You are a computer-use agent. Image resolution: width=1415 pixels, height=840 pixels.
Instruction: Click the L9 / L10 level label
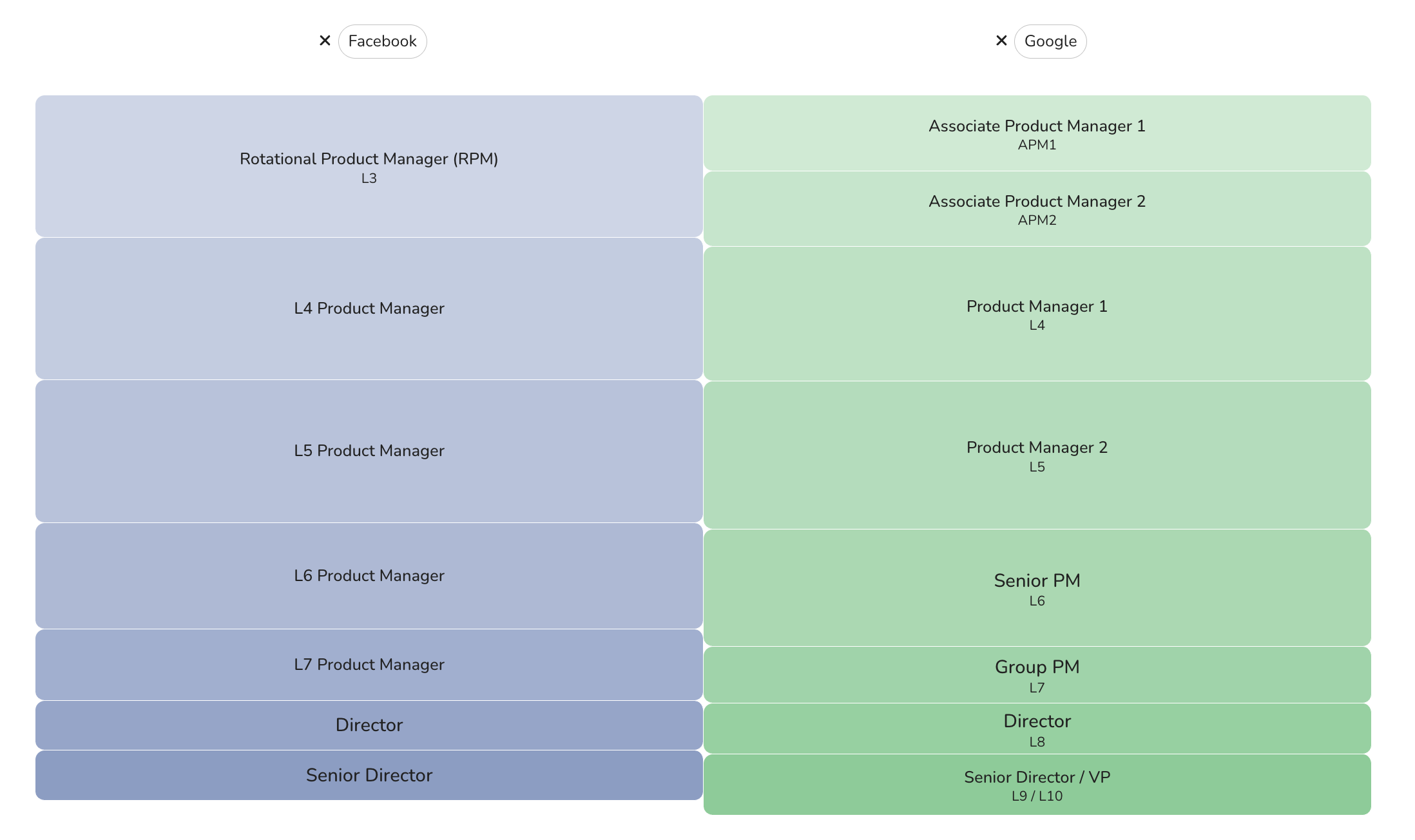coord(1037,796)
